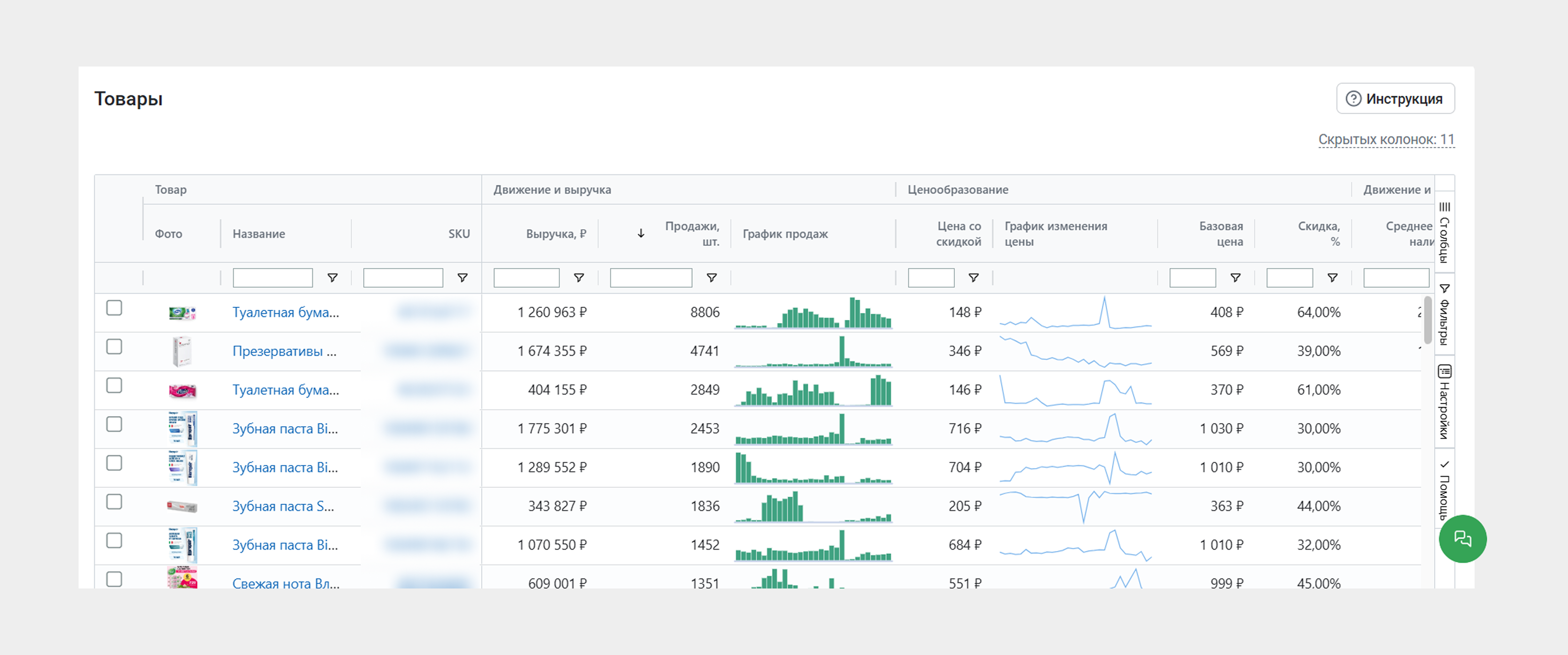The image size is (1568, 655).
Task: Click the Инструкция button
Action: coord(1395,99)
